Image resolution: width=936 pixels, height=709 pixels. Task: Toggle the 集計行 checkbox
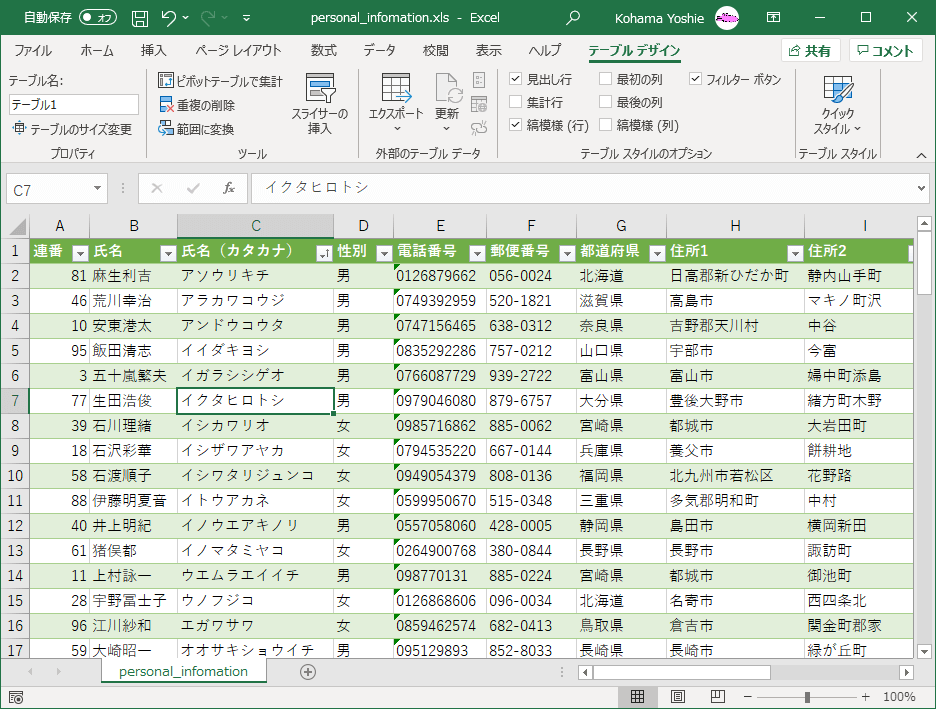[x=516, y=102]
